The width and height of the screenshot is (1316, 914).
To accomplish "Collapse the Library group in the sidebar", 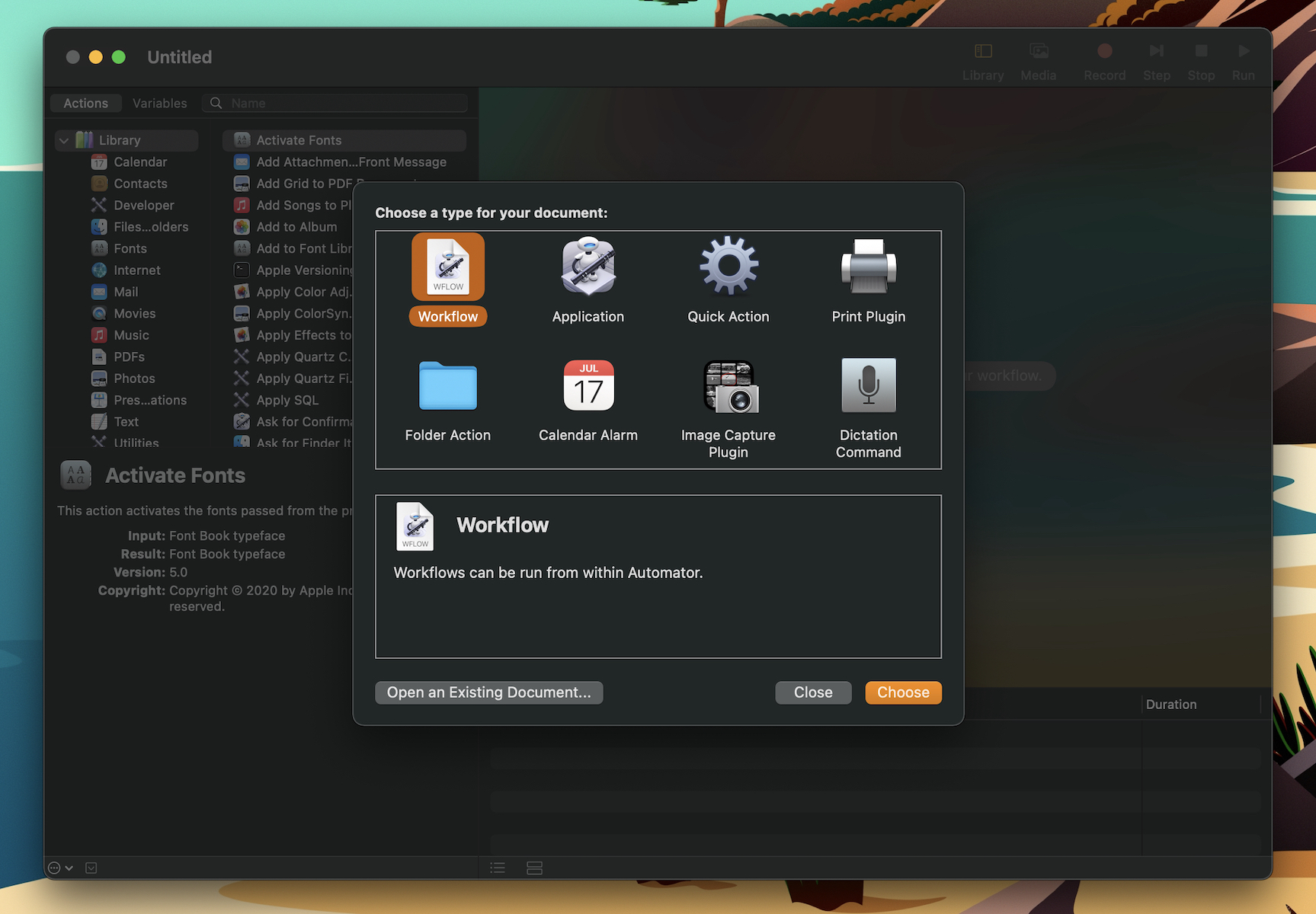I will point(64,140).
